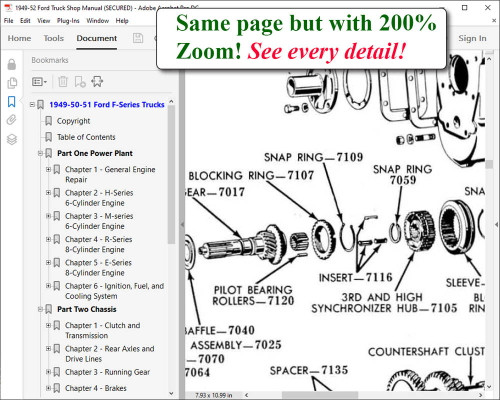Open the Plug-Ins menu
The width and height of the screenshot is (500, 400).
click(68, 21)
